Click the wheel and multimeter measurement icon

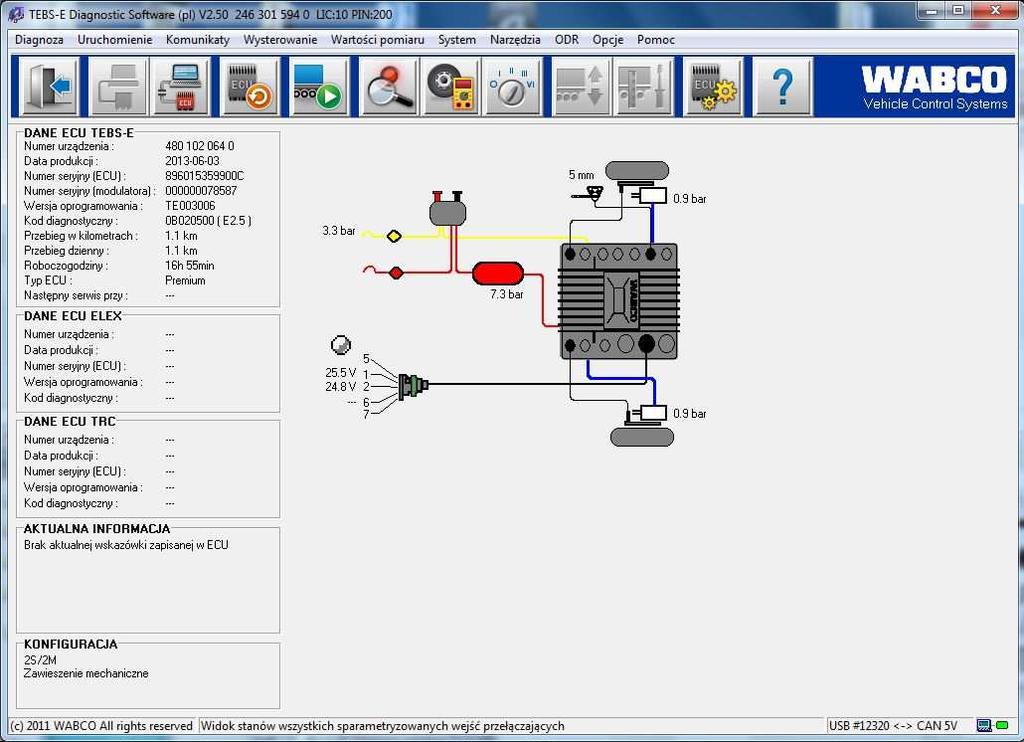[x=451, y=86]
